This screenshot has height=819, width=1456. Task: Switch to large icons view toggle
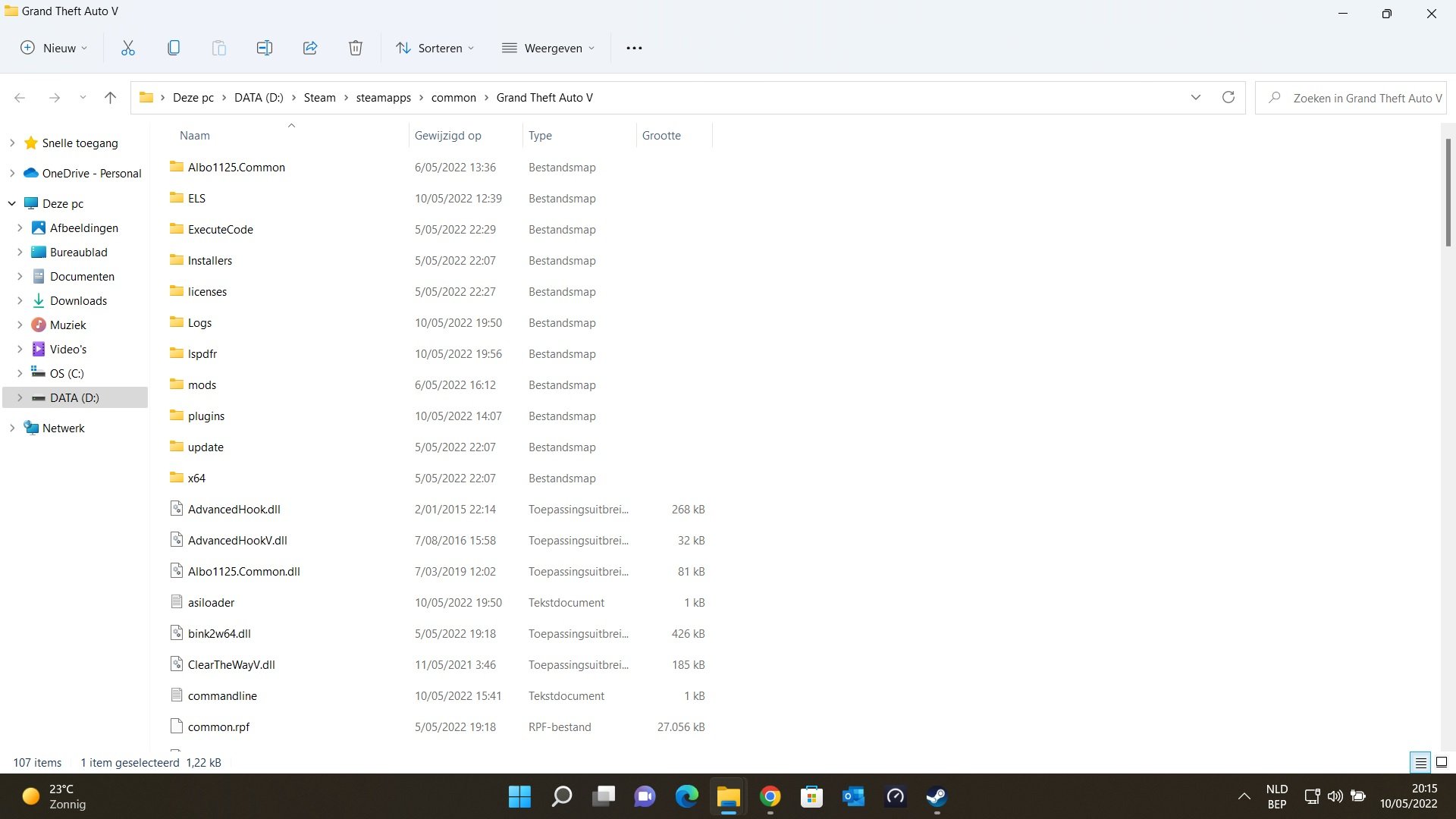[1441, 762]
